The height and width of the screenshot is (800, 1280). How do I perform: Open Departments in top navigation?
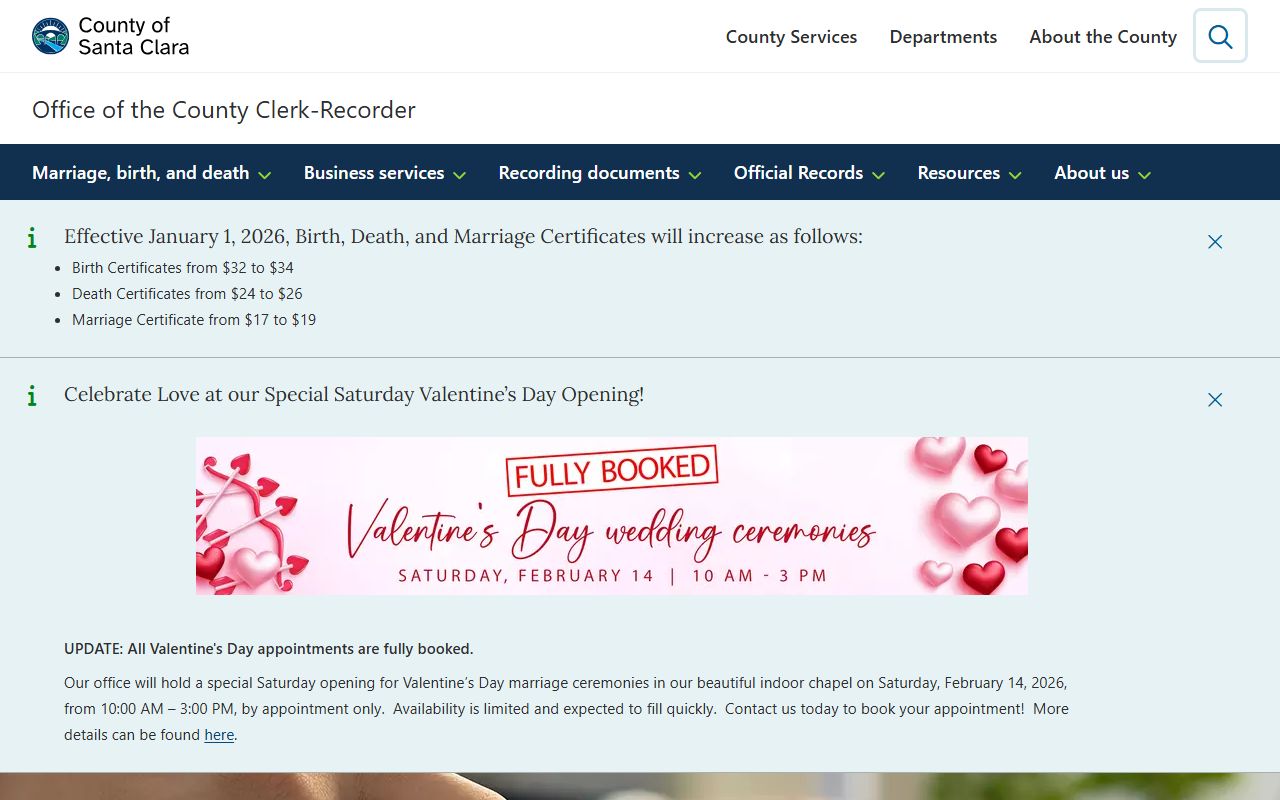943,37
